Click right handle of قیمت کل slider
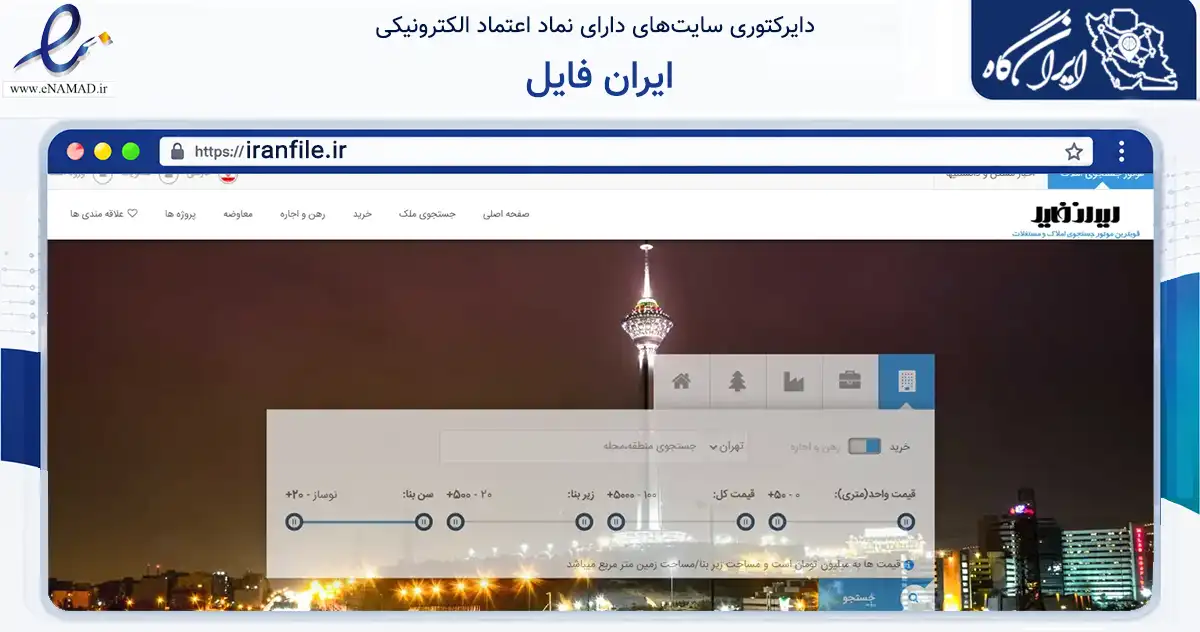1200x632 pixels. pyautogui.click(x=745, y=521)
